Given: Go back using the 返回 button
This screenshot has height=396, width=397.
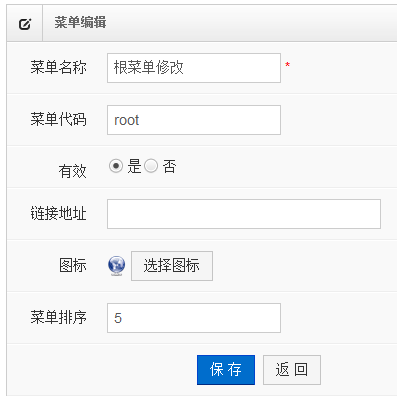Looking at the screenshot, I should pyautogui.click(x=292, y=370).
